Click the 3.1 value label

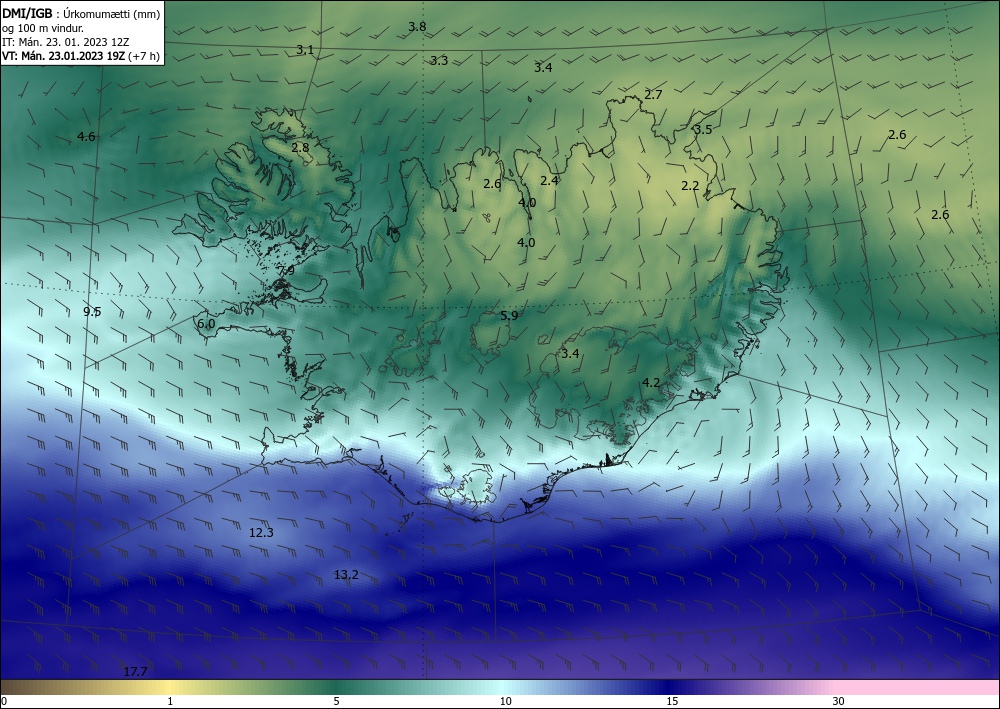tap(305, 50)
